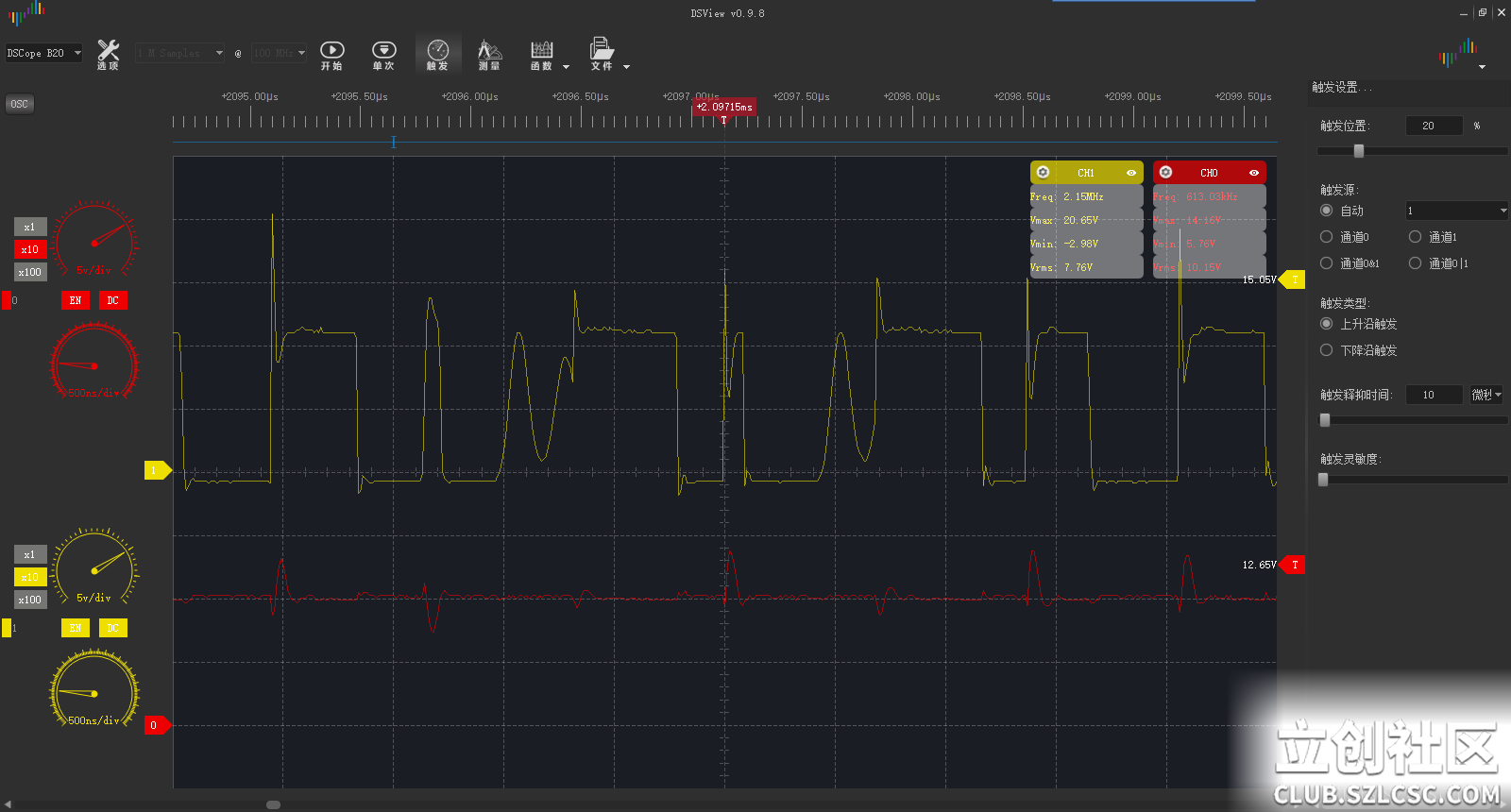Open the DSCope B20 device dropdown

click(43, 53)
